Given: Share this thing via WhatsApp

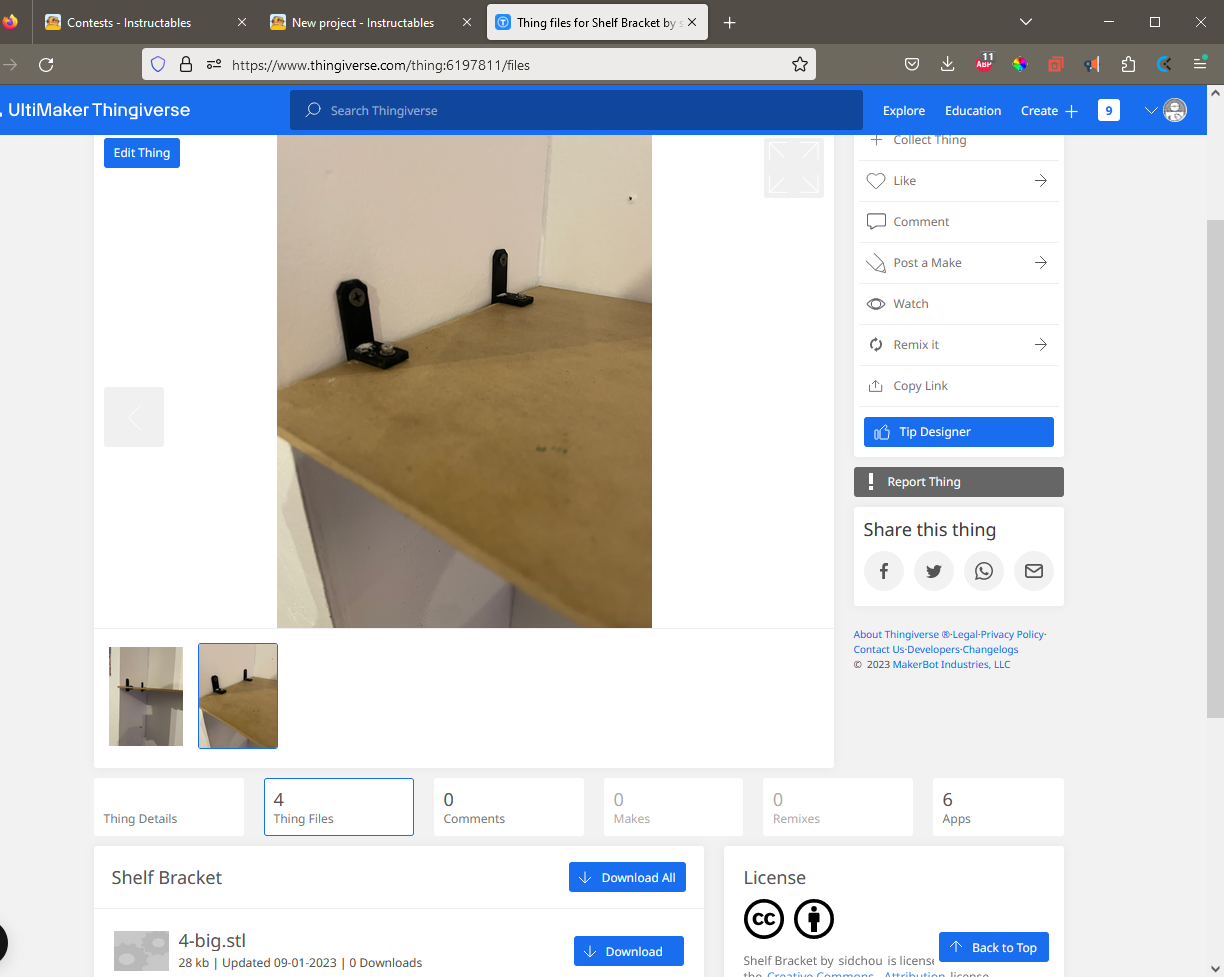Looking at the screenshot, I should (984, 571).
